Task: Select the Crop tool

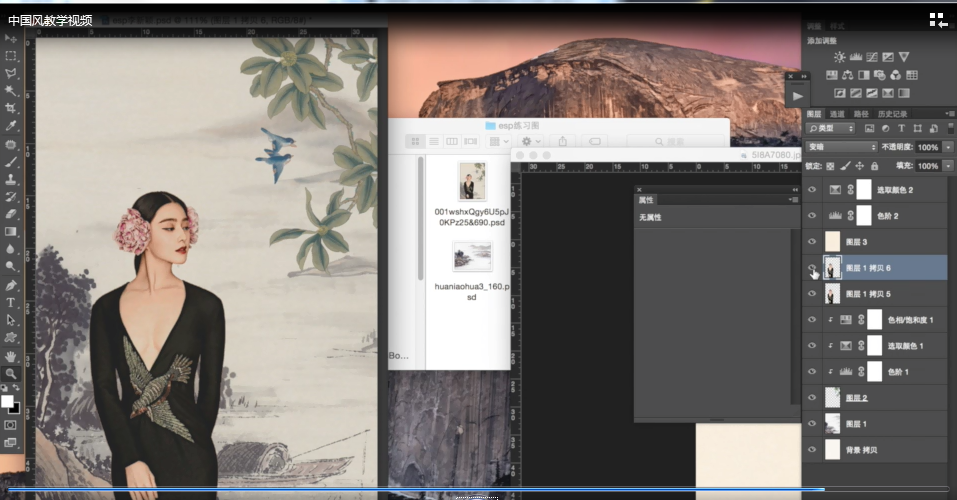Action: tap(11, 108)
